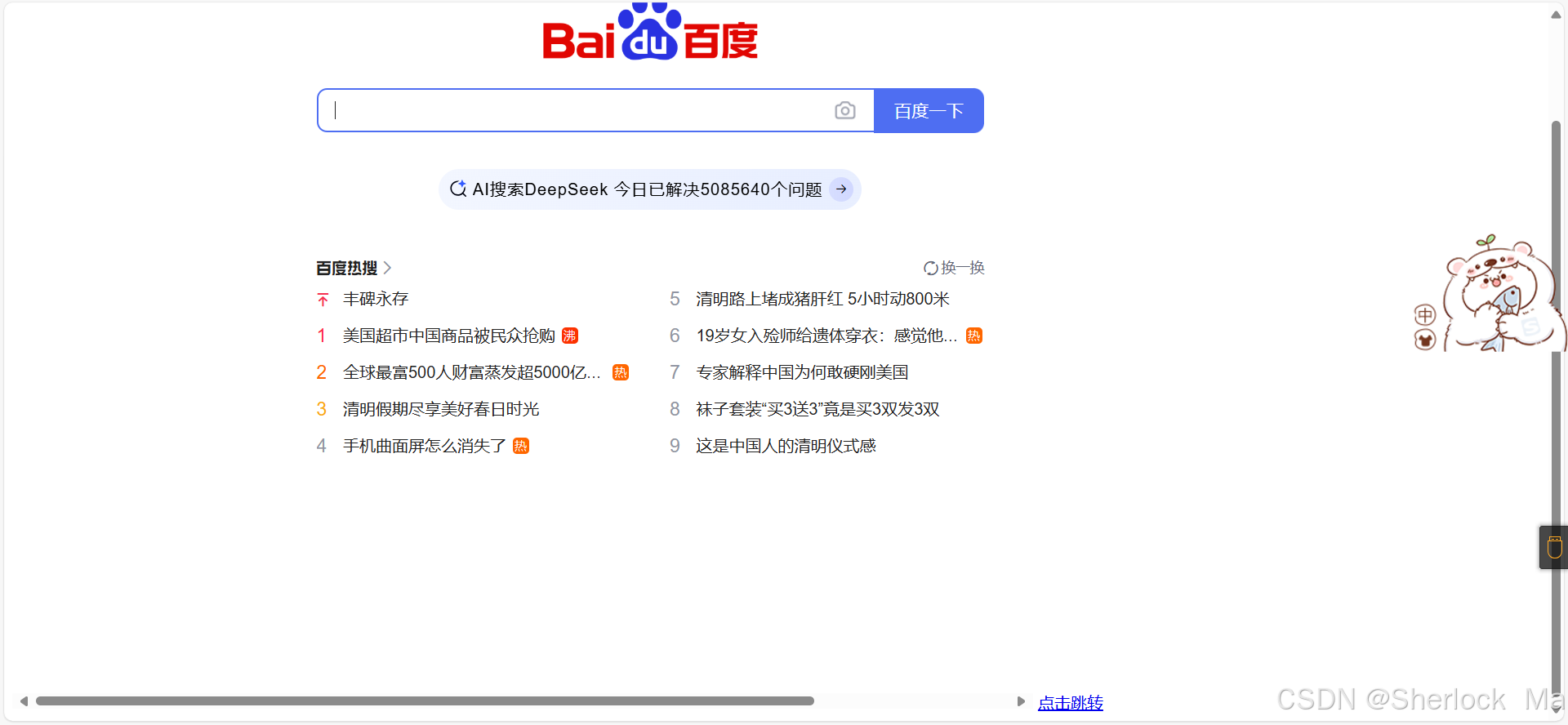Viewport: 1568px width, 725px height.
Task: Open hot search 丰碑永存
Action: tap(376, 299)
